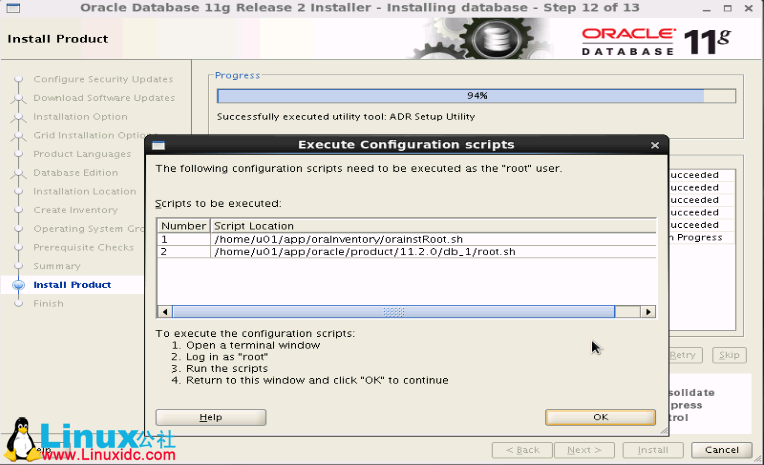Select Installation Location step
Screen dimensions: 764x465
[85, 191]
